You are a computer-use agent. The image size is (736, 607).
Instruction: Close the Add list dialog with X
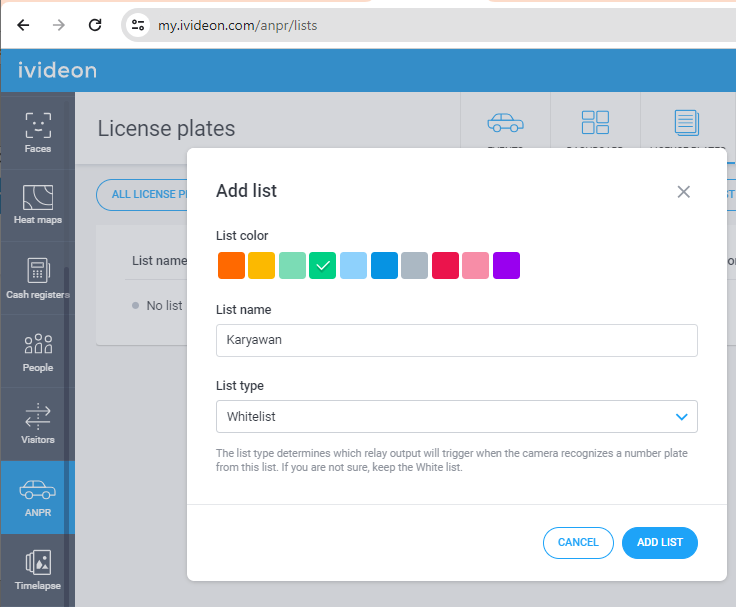coord(683,192)
